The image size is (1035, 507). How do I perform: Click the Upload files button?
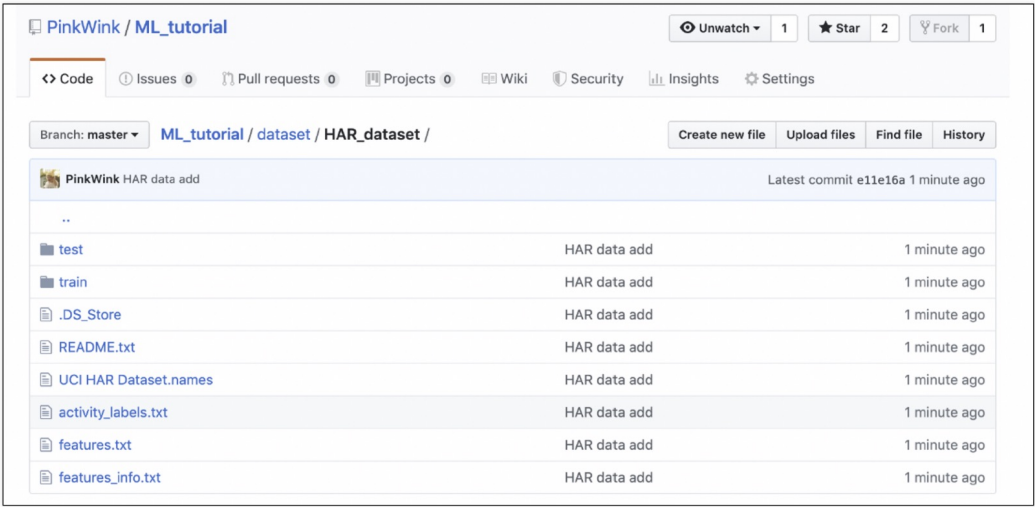point(820,135)
